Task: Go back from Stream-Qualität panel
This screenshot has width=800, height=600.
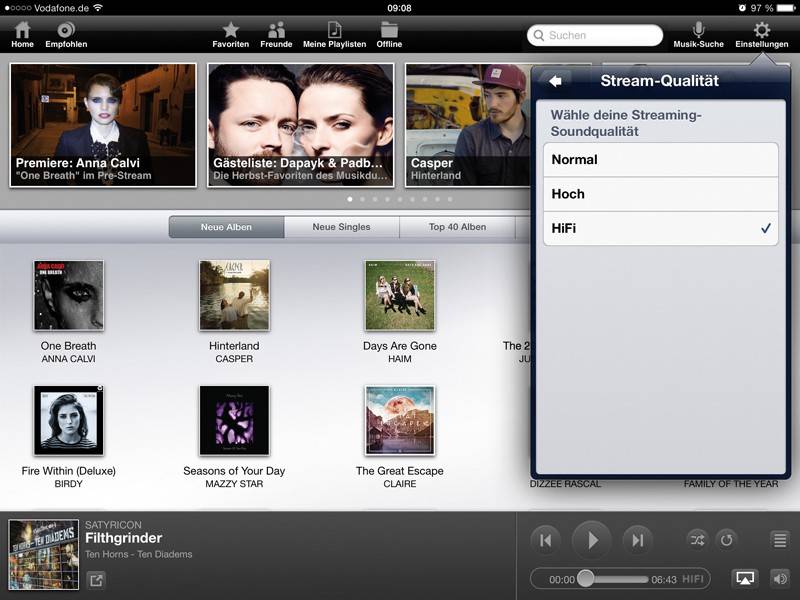Action: coord(556,81)
